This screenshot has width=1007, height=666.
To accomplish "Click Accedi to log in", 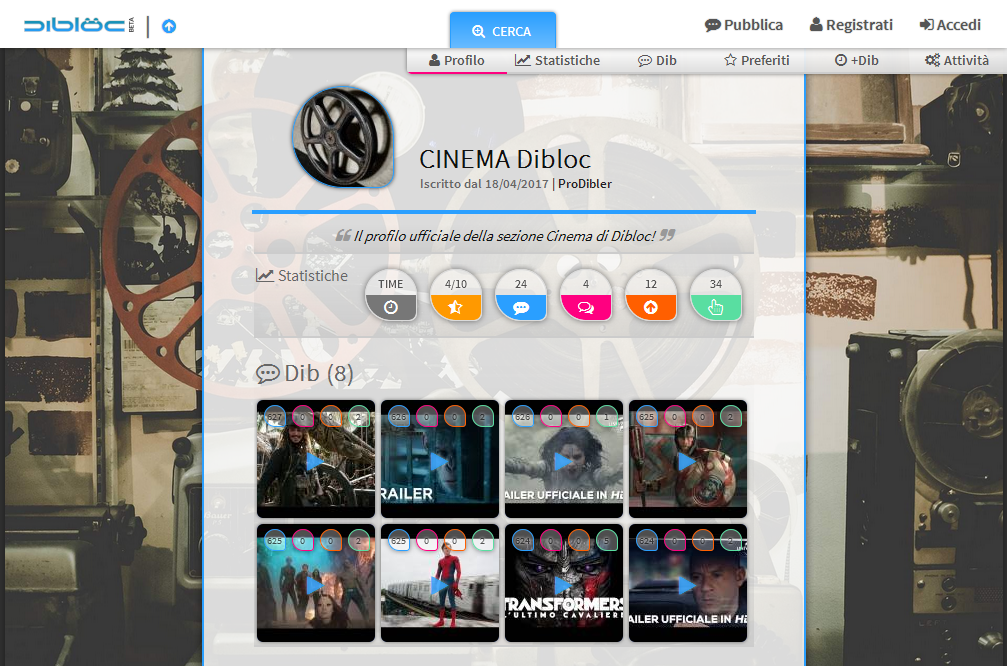I will pos(950,25).
